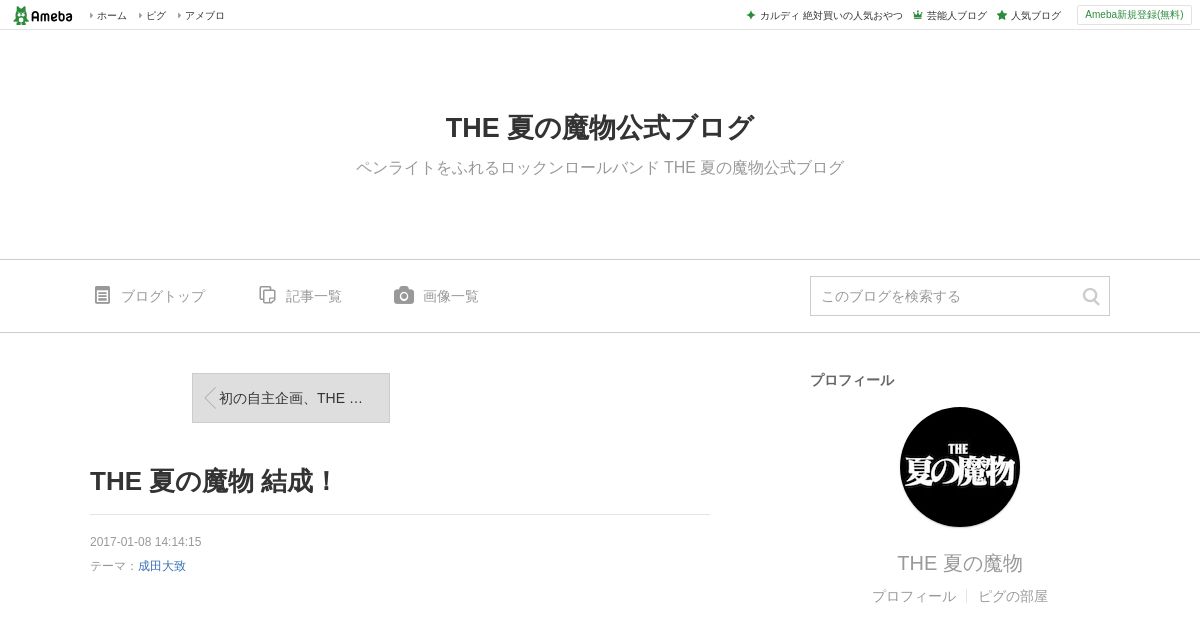Click THE 夏の魔物 profile avatar

coord(960,467)
